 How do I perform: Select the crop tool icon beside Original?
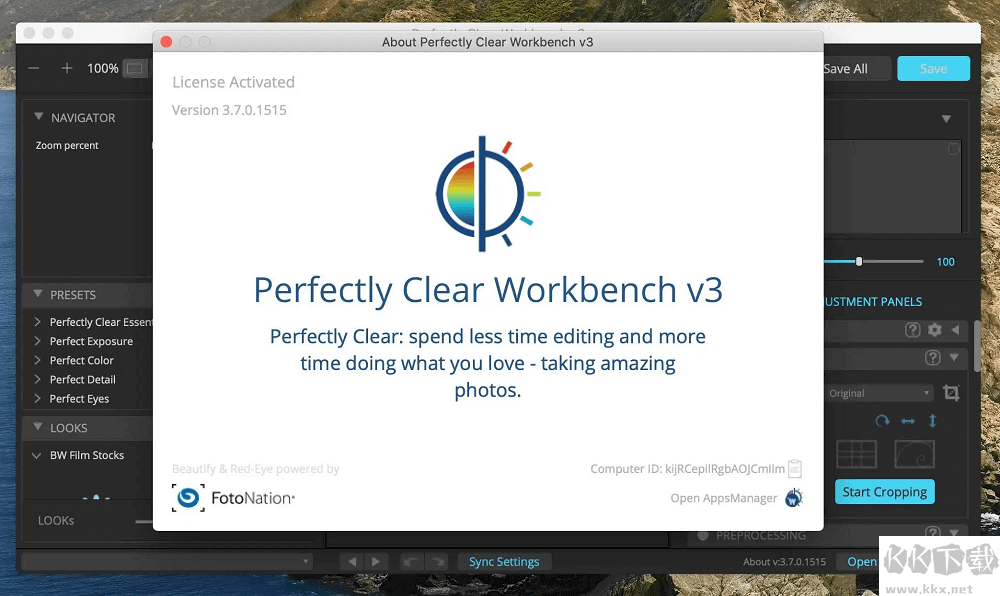click(x=951, y=393)
